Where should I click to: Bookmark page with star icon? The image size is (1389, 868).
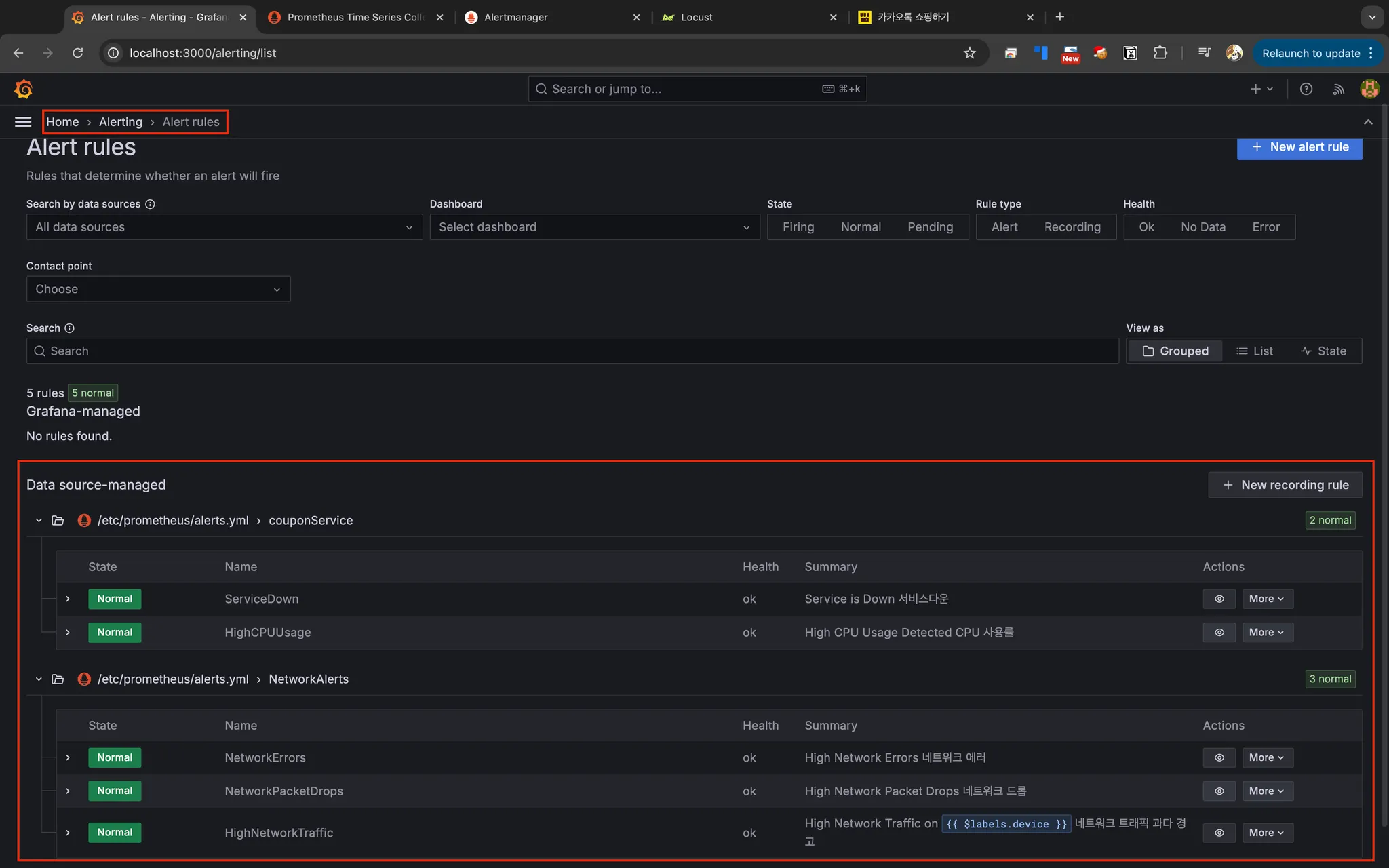pyautogui.click(x=969, y=53)
